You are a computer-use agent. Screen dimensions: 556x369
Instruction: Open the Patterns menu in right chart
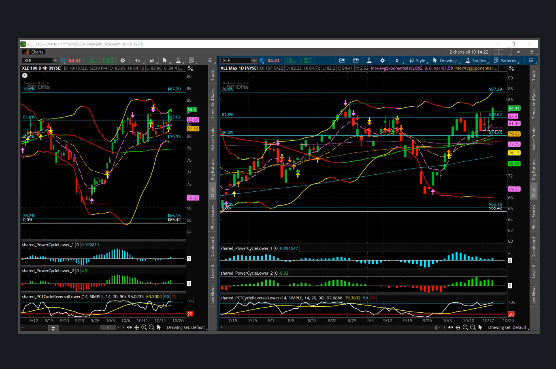(505, 61)
